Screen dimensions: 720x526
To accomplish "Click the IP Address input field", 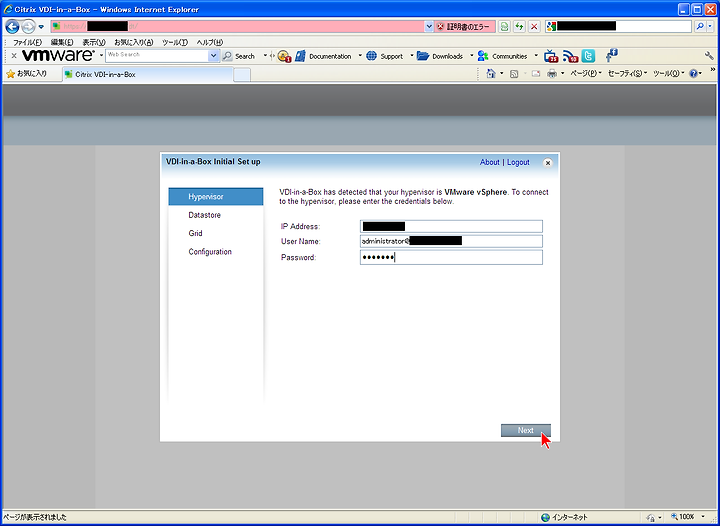I will (x=451, y=226).
